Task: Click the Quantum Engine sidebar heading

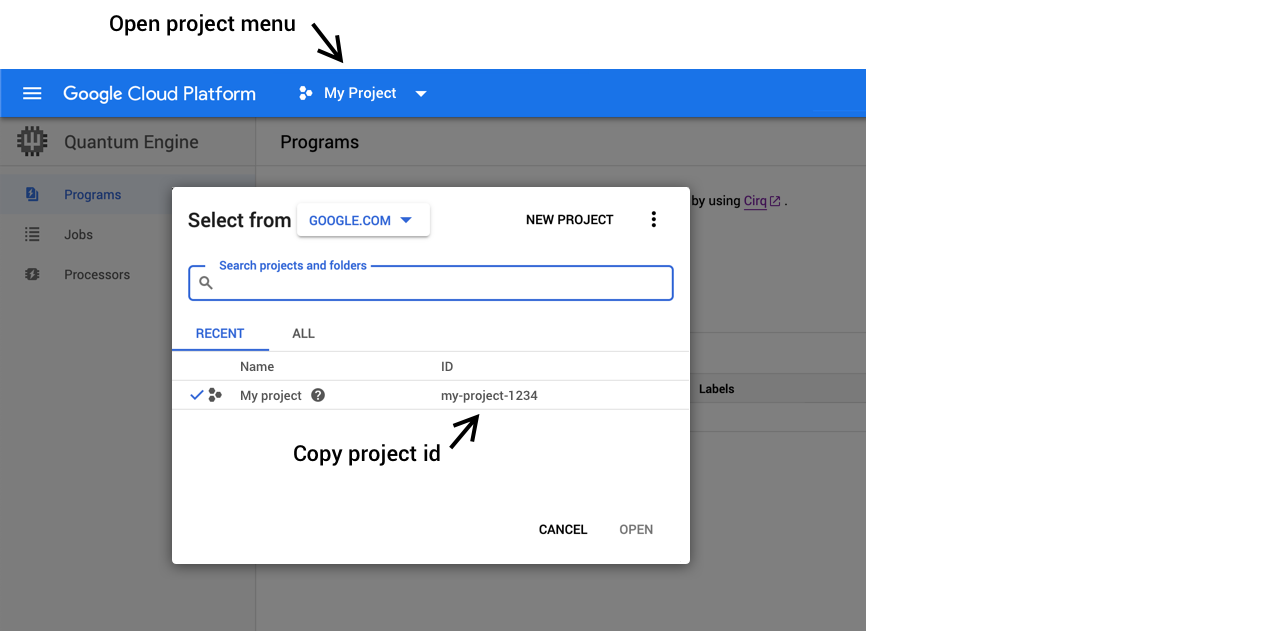Action: 131,142
